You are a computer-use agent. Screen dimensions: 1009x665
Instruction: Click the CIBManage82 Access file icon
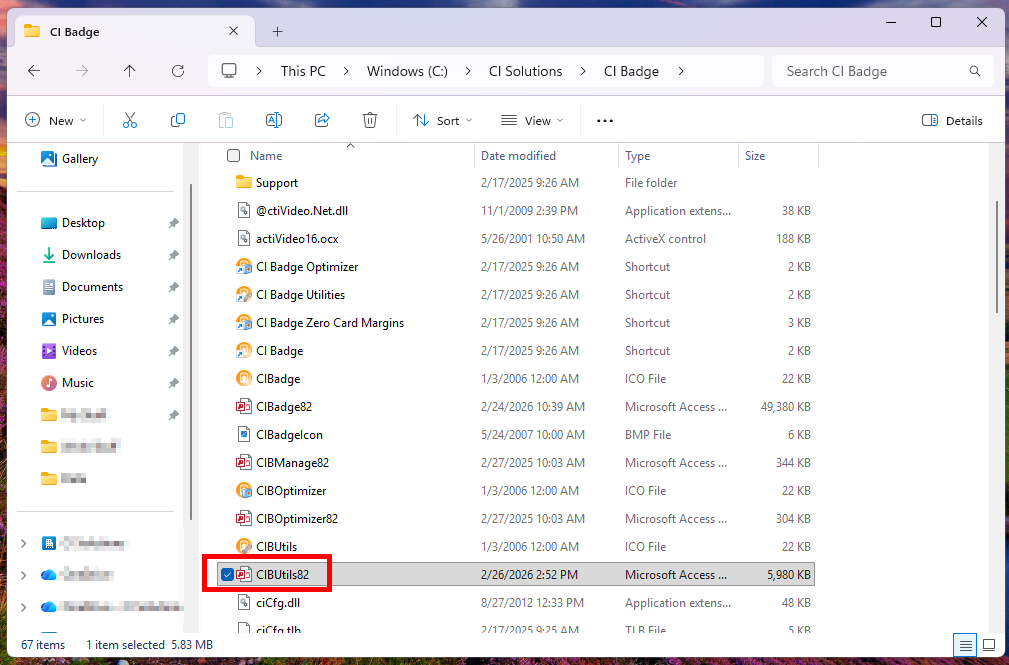point(243,463)
